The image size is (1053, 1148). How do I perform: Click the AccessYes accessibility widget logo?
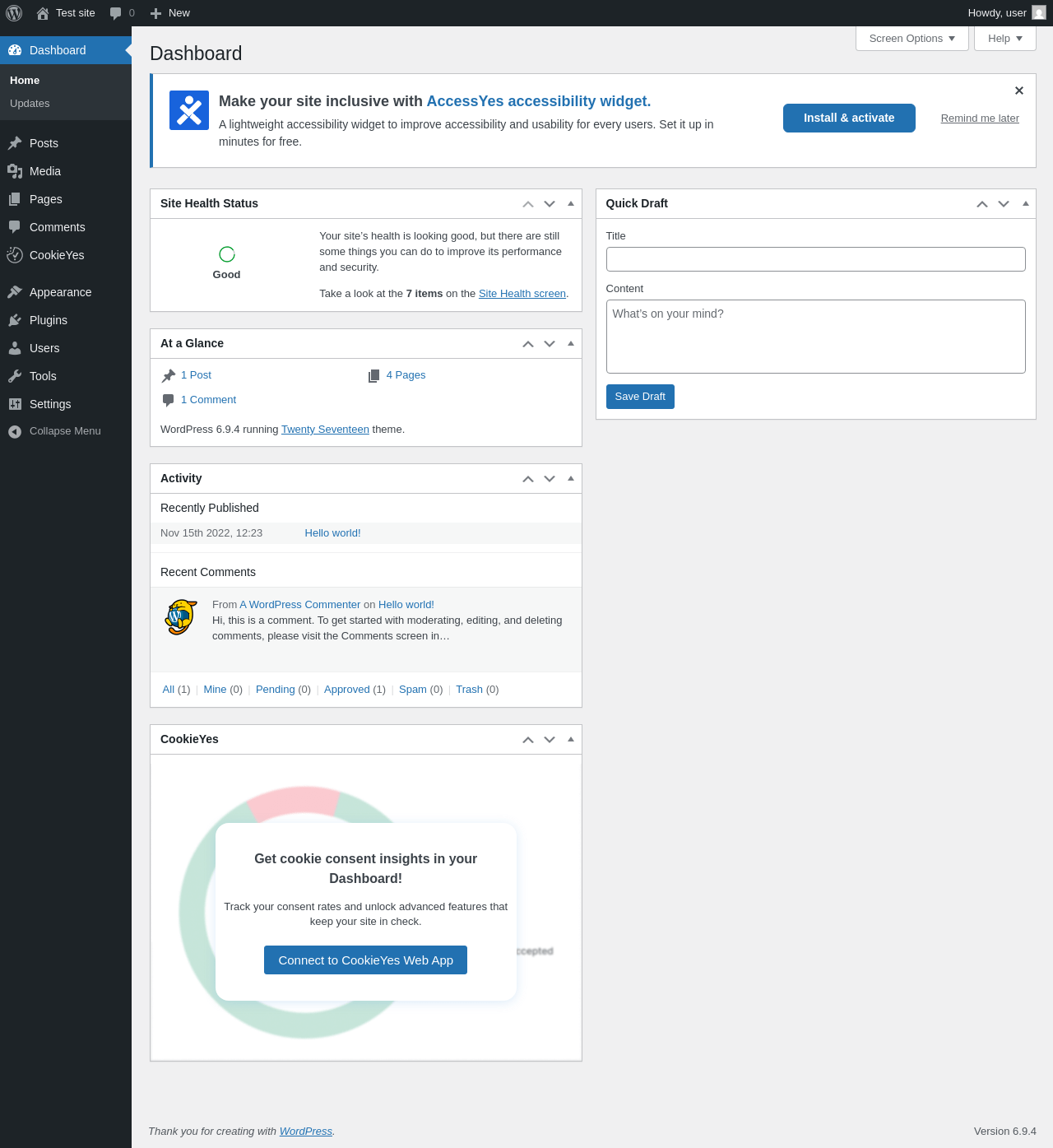189,110
